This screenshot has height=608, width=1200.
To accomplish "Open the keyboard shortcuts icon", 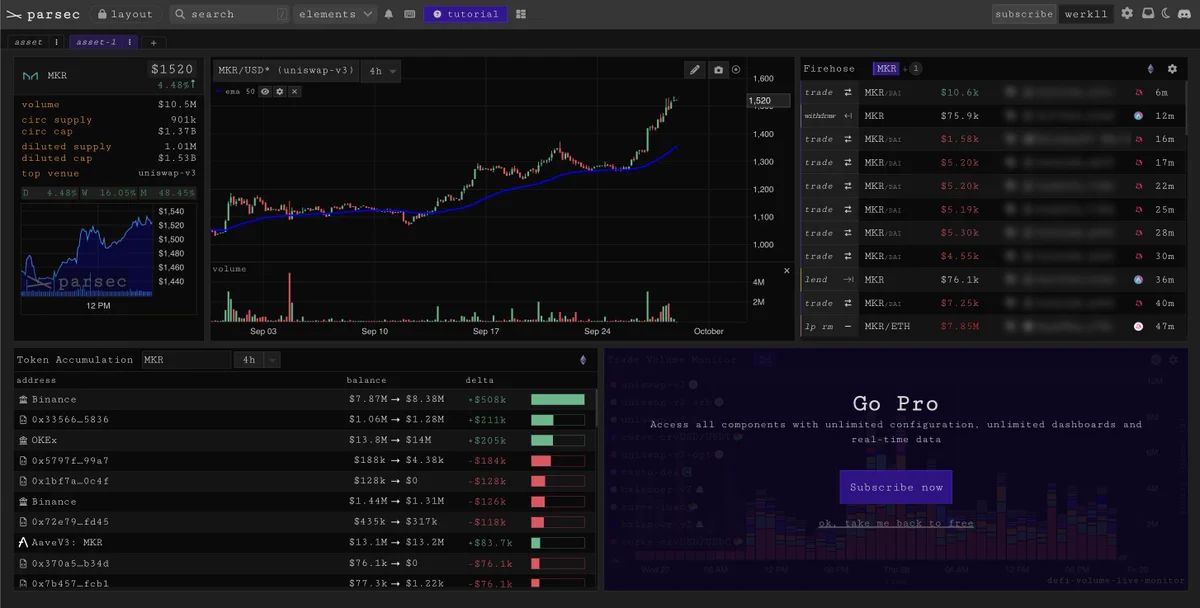I will [x=410, y=14].
